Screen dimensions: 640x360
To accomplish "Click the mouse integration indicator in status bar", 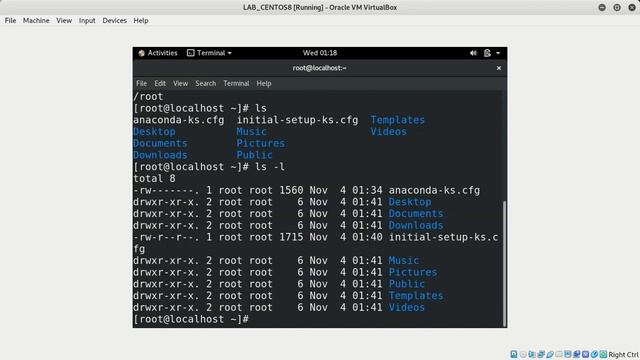I will point(594,354).
